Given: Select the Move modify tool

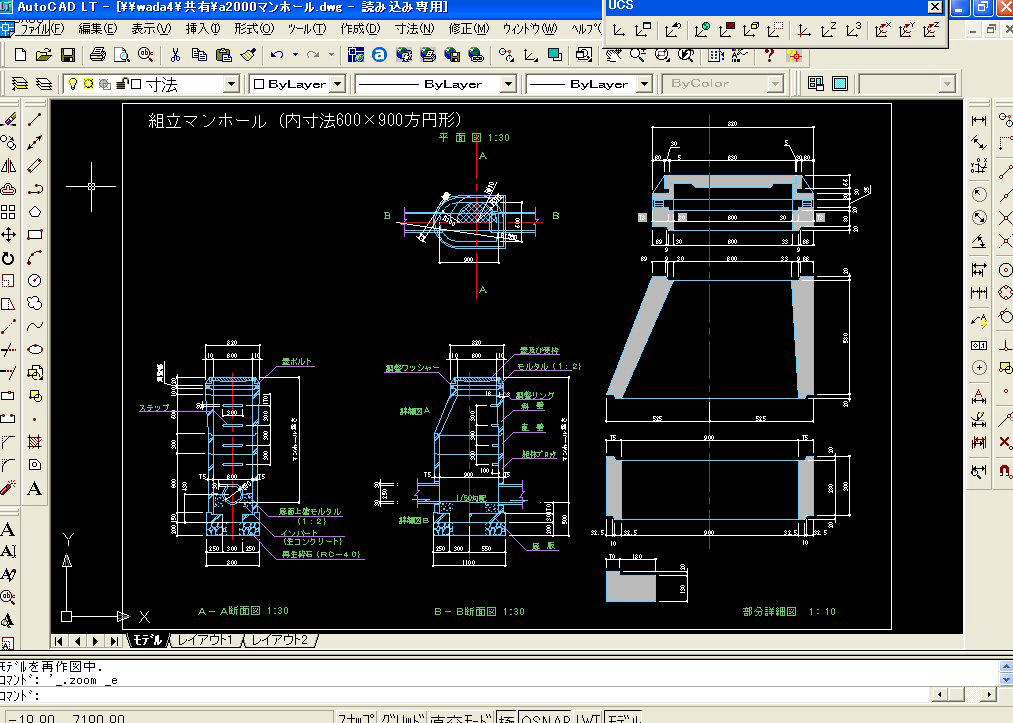Looking at the screenshot, I should point(8,235).
